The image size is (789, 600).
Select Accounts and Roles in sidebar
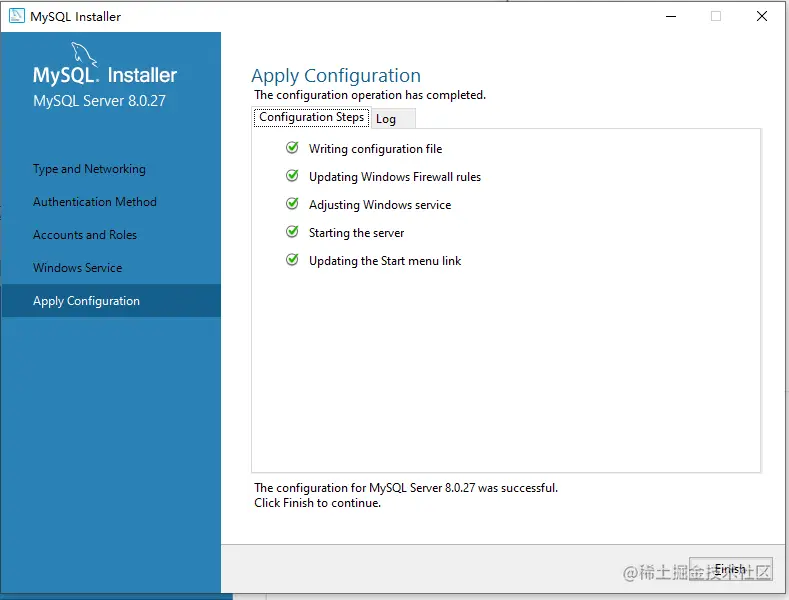point(85,235)
